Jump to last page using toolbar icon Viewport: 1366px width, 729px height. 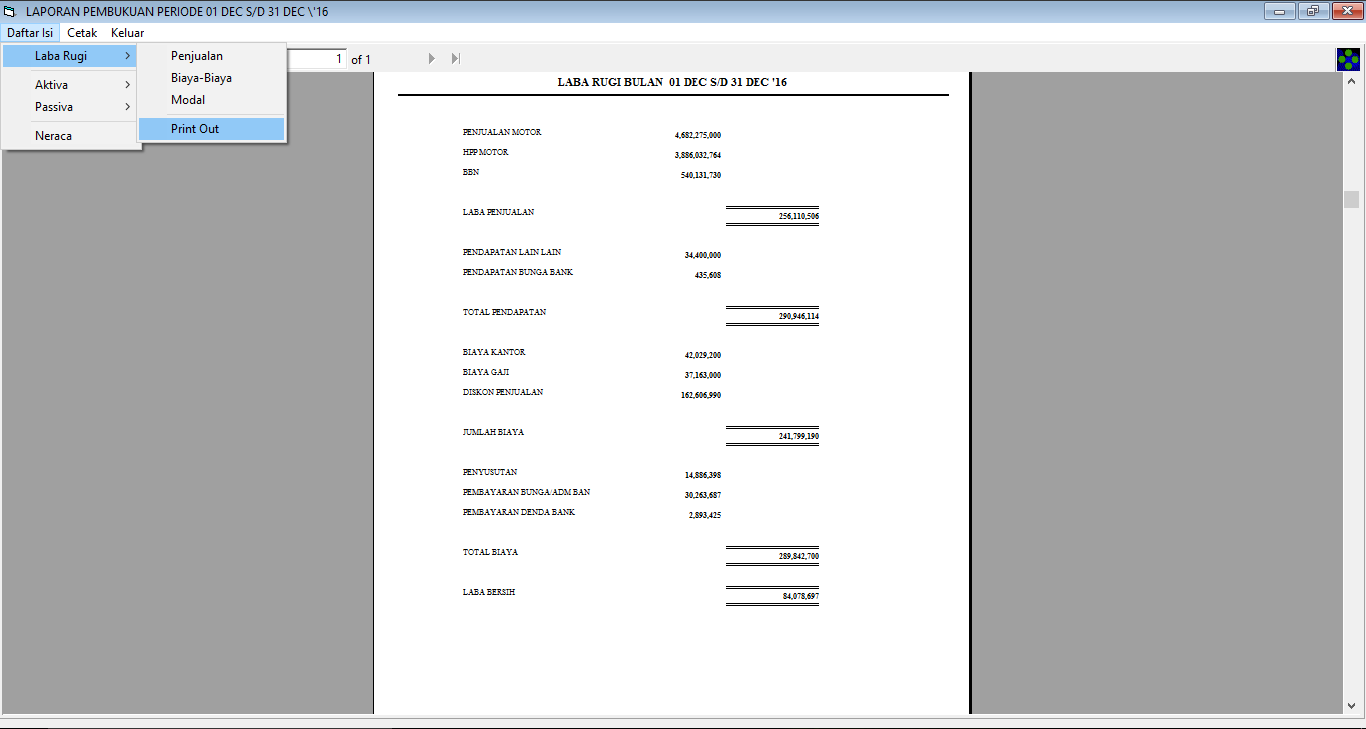click(x=455, y=59)
